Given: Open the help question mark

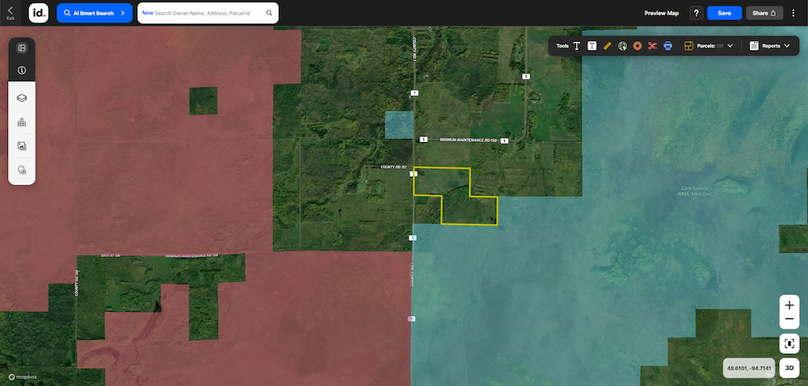Looking at the screenshot, I should pyautogui.click(x=696, y=13).
